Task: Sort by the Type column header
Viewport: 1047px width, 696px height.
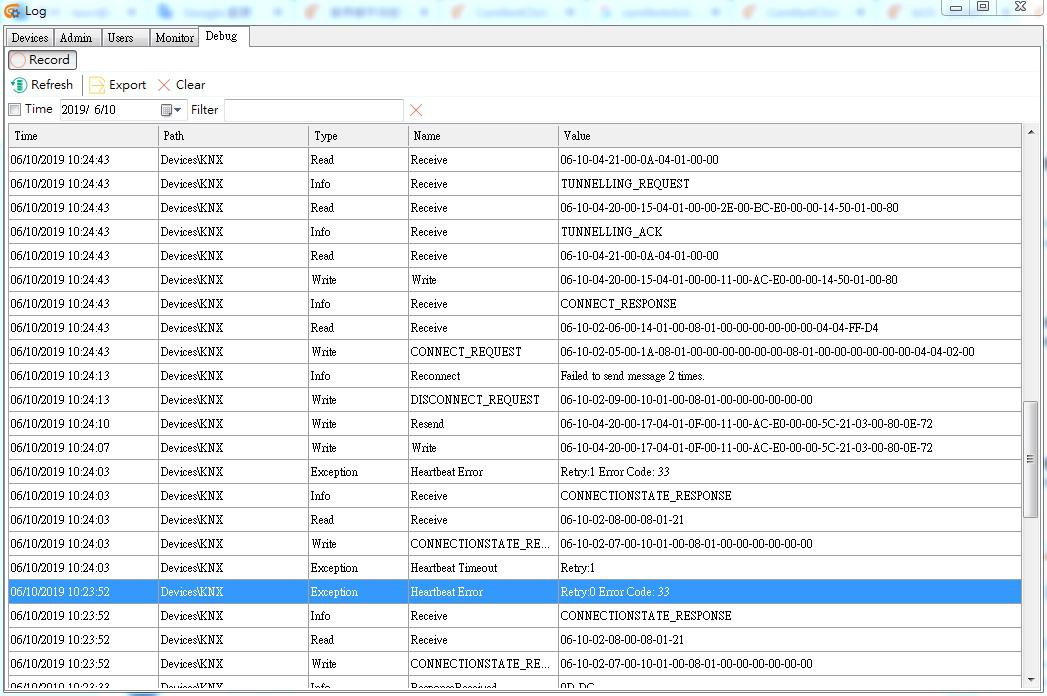Action: tap(358, 136)
